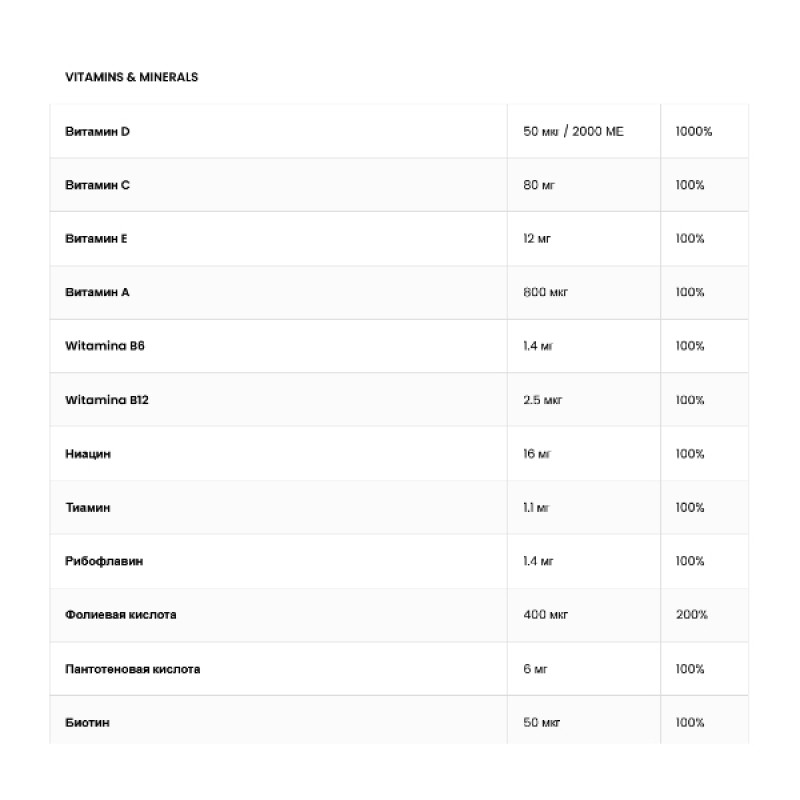Screen dimensions: 800x800
Task: Select the Тиамин row label
Action: click(x=88, y=508)
